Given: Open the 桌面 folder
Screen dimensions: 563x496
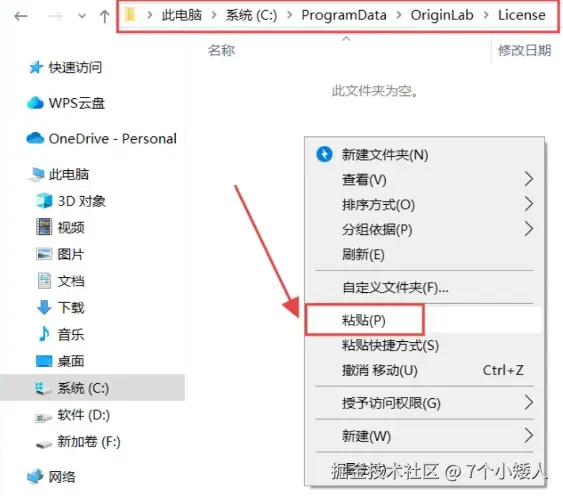Looking at the screenshot, I should point(71,361).
